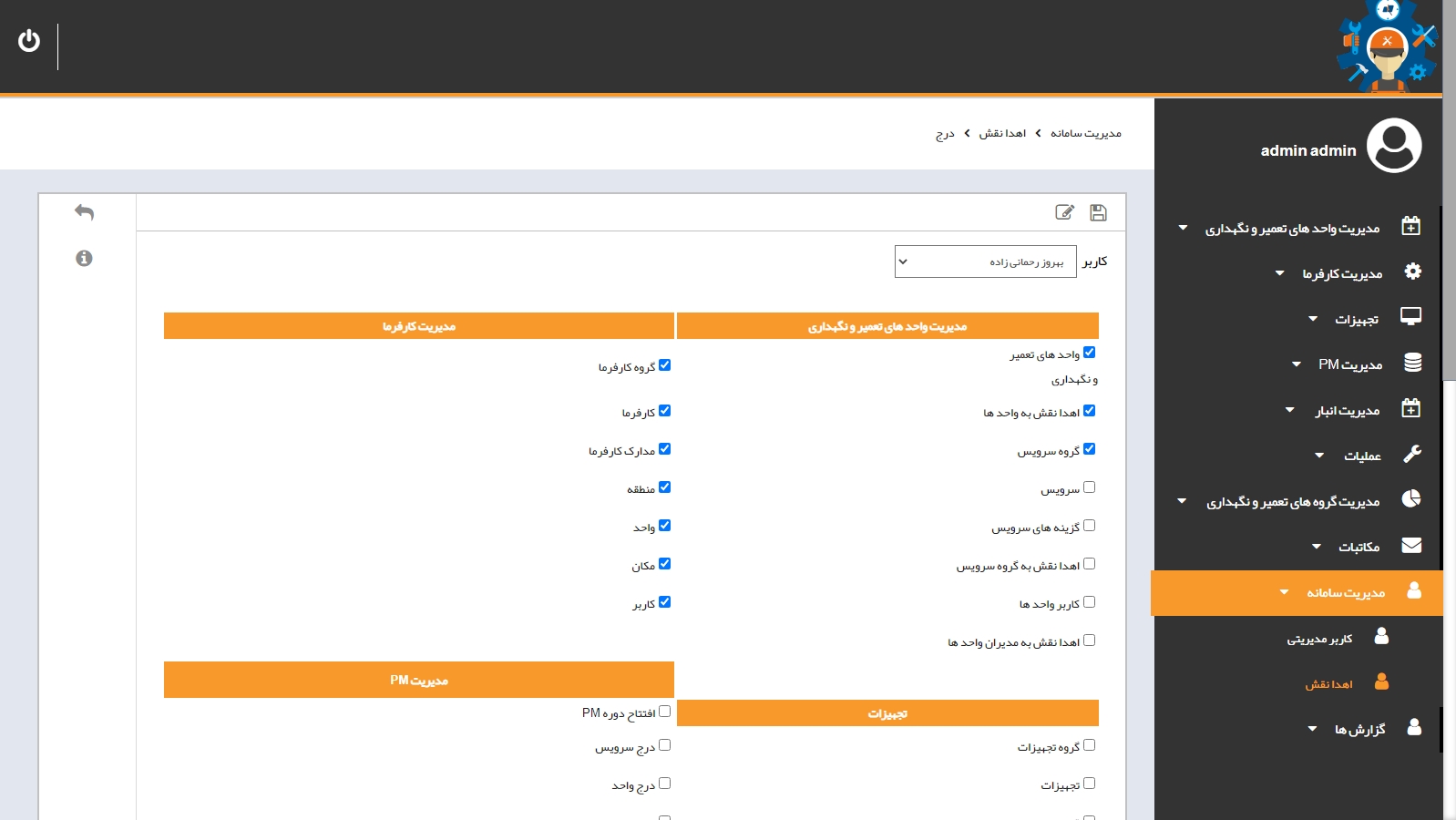Screen dimensions: 1456x820
Task: Toggle the افتتاح دوره PM checkbox
Action: click(664, 712)
